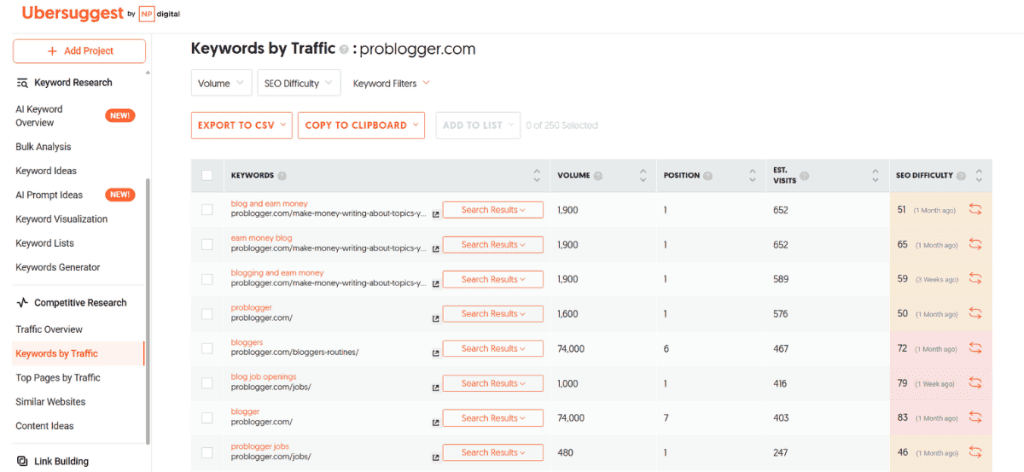Open the Copy to Clipboard dropdown
The height and width of the screenshot is (472, 1024).
click(x=361, y=125)
